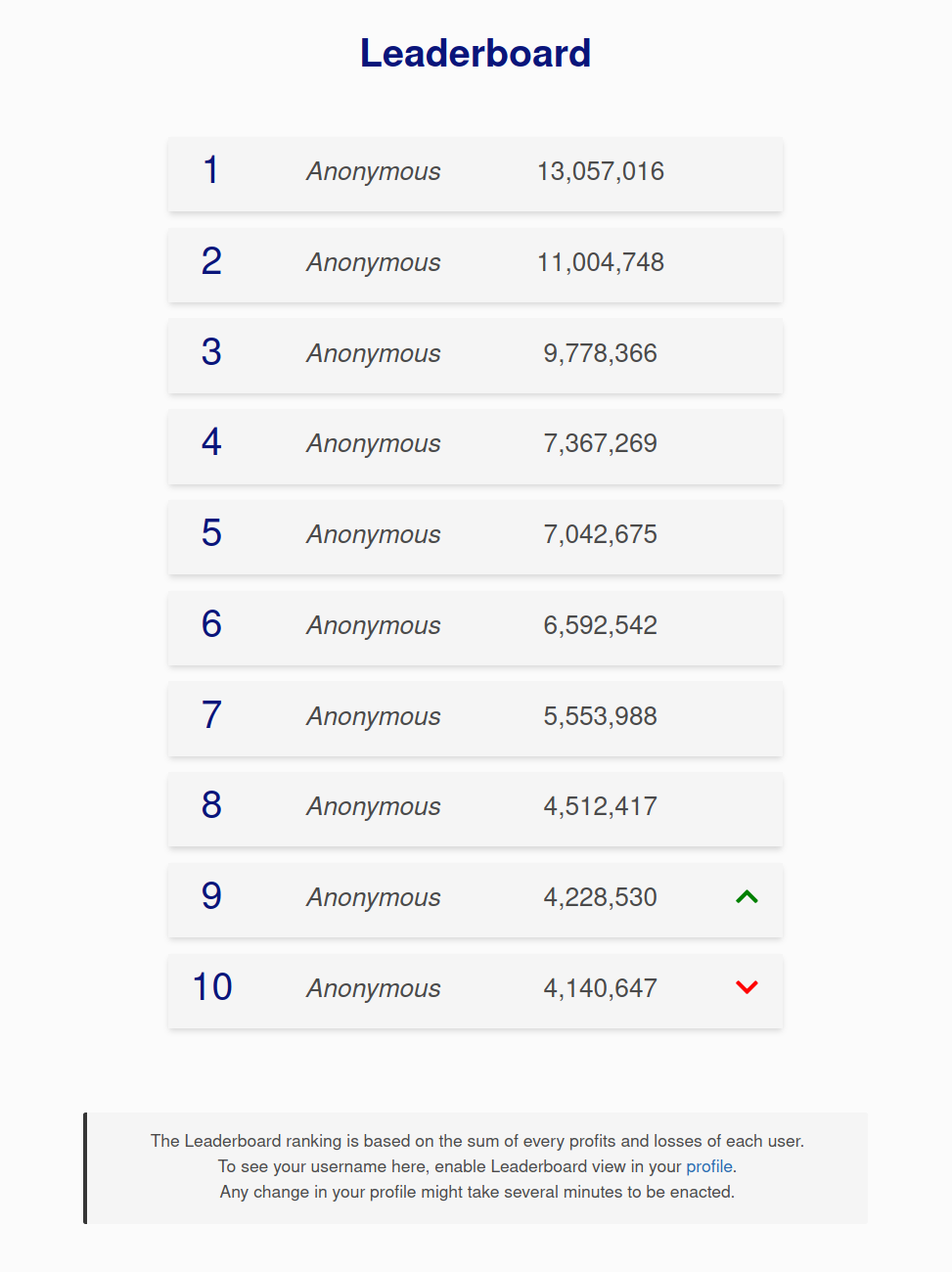Open the profile link in the note
The height and width of the screenshot is (1272, 952).
[709, 1166]
